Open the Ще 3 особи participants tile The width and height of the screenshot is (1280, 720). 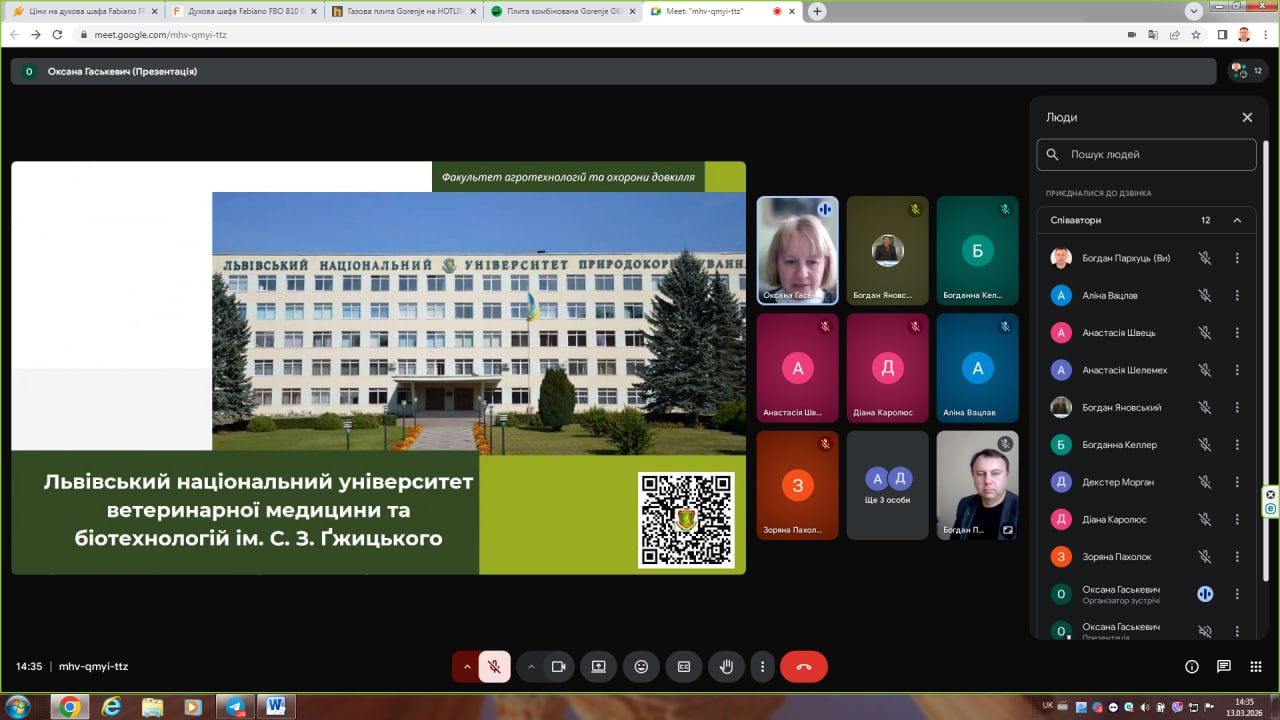pyautogui.click(x=887, y=486)
